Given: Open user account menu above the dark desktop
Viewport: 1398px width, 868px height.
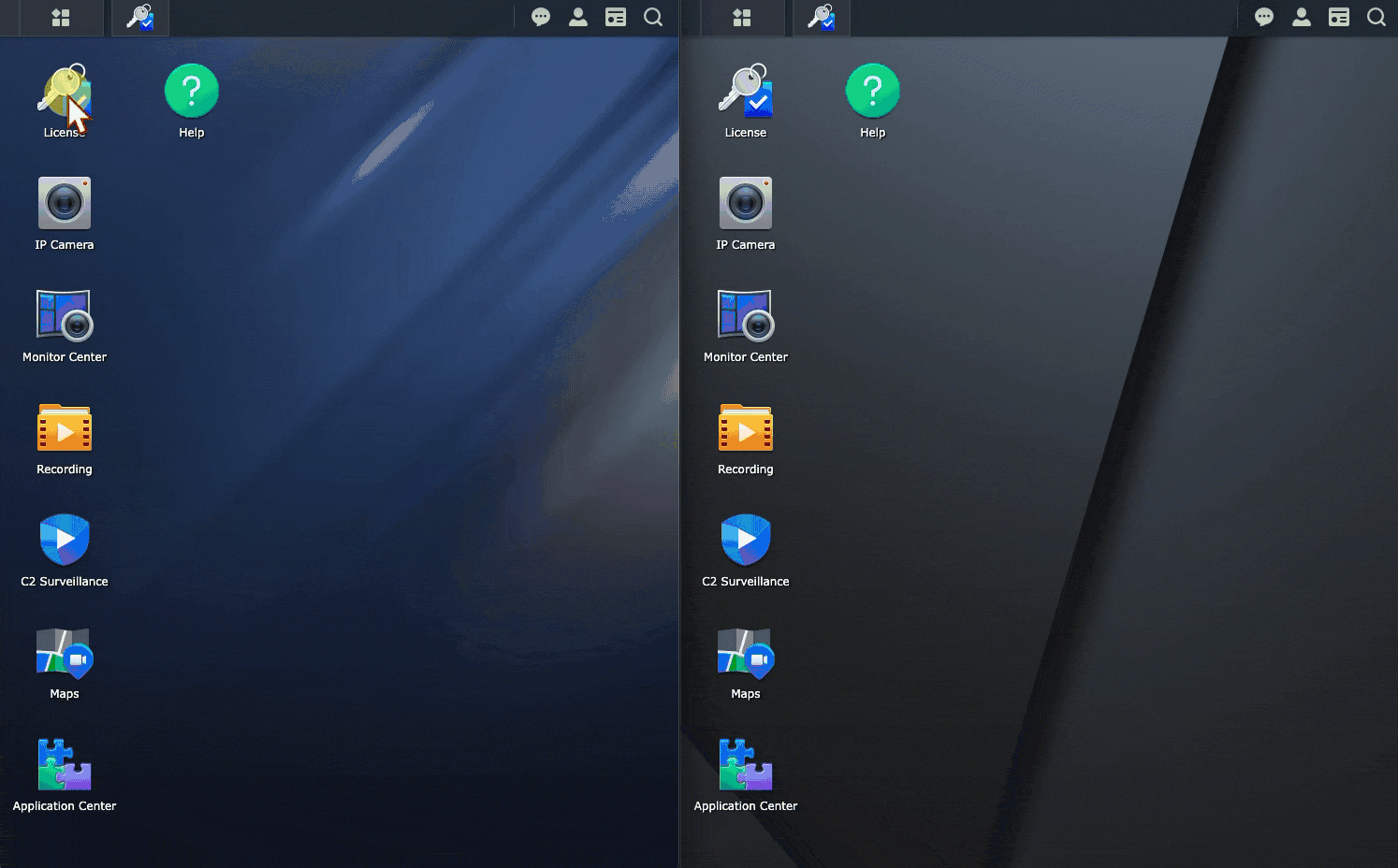Looking at the screenshot, I should [x=1302, y=18].
